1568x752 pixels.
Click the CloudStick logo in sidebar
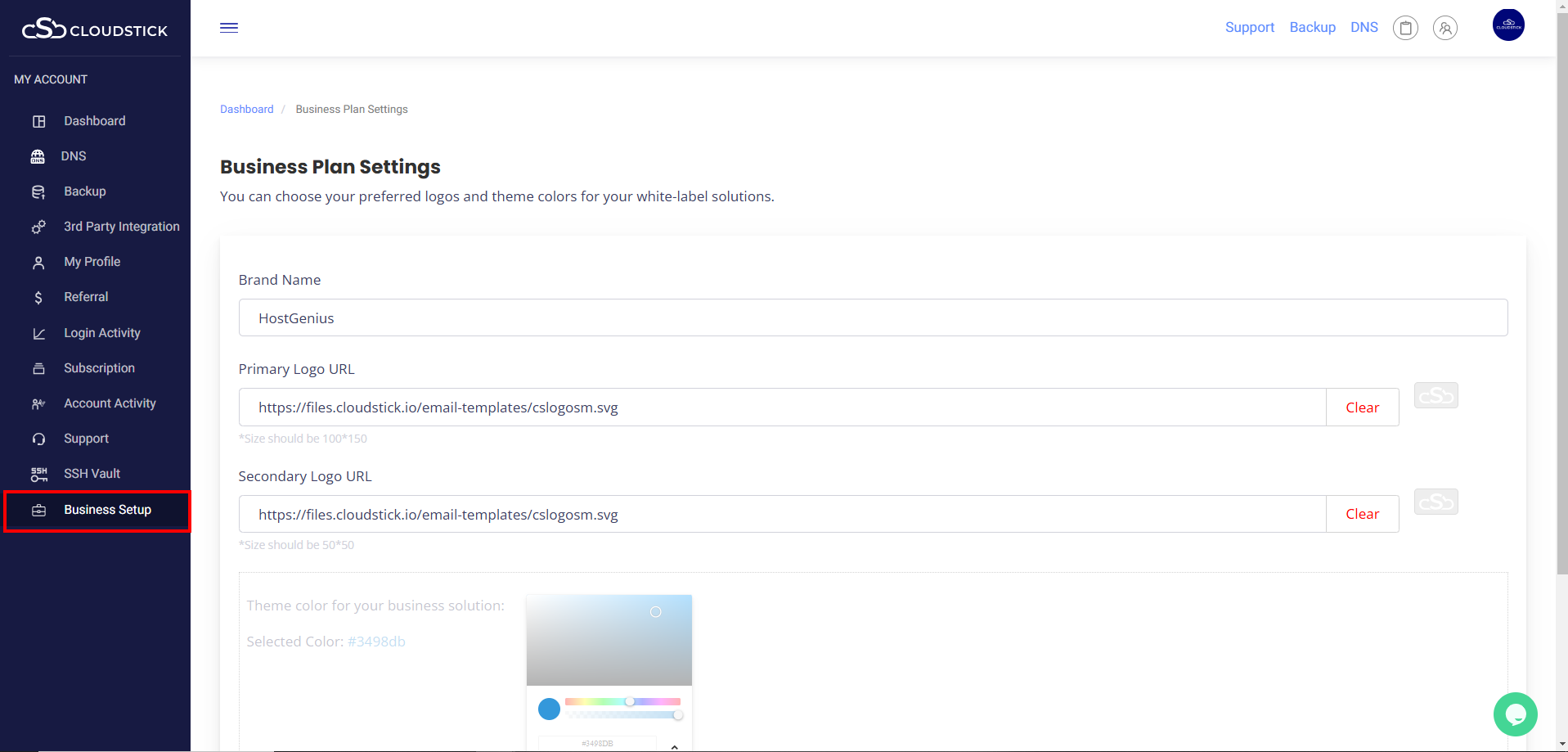point(95,29)
